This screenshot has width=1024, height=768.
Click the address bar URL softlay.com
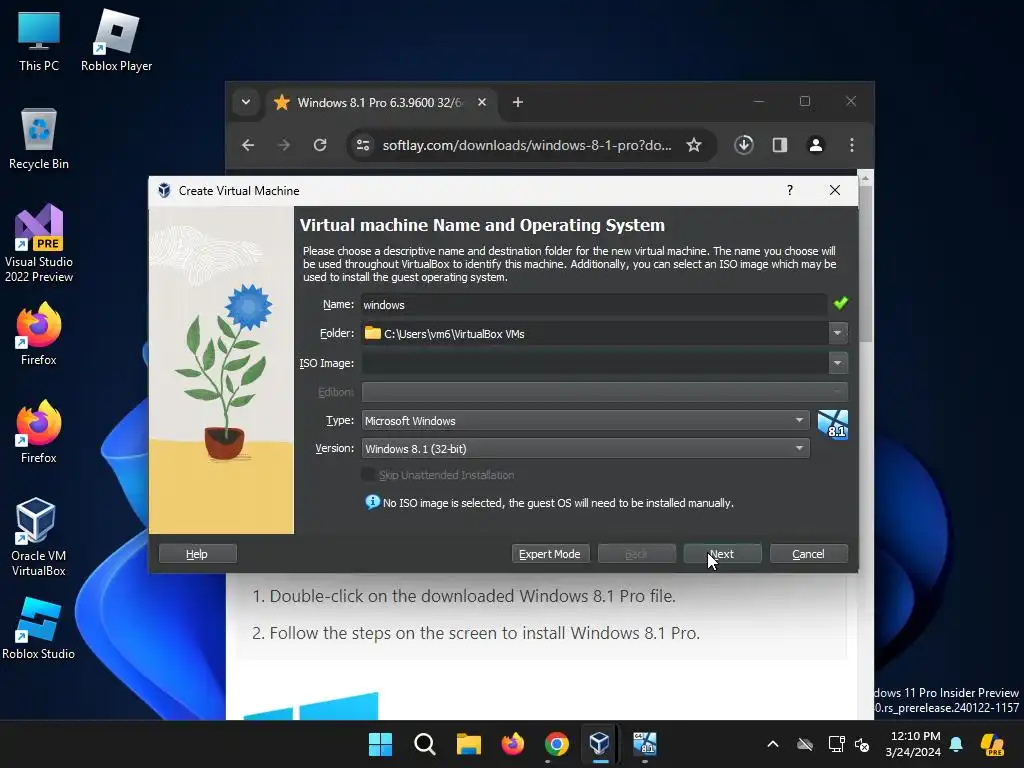(526, 145)
